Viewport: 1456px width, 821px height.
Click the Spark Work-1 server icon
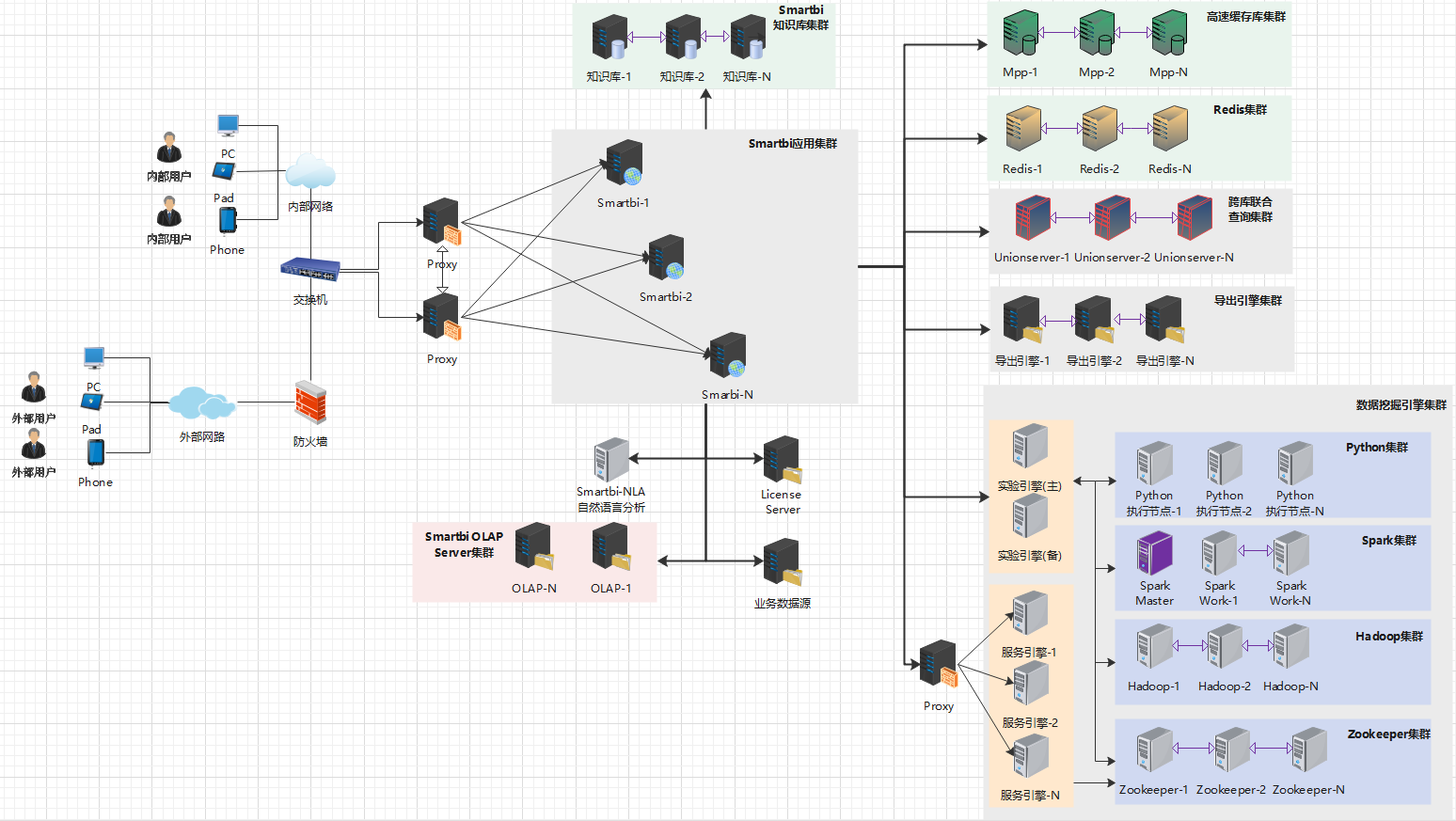point(1220,553)
